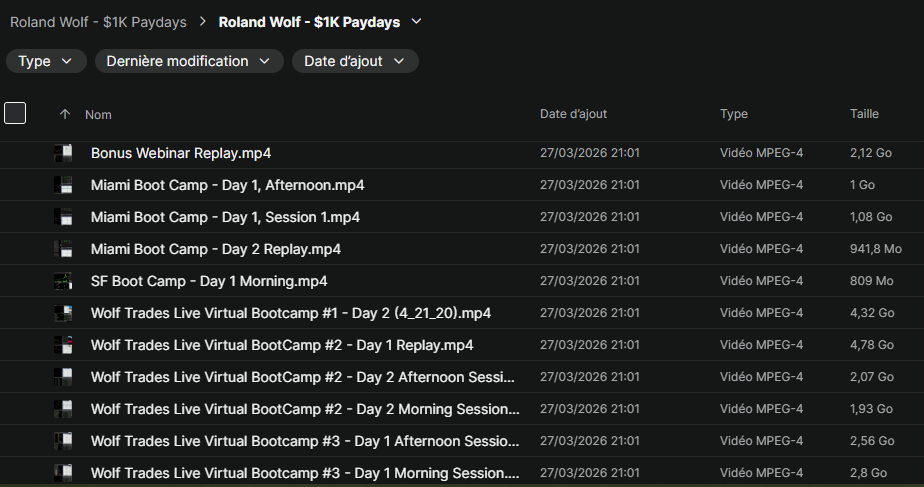Click Vidéo MPEG-4 type in BootCamp #2 Day 1 Replay row
The width and height of the screenshot is (924, 487).
761,344
